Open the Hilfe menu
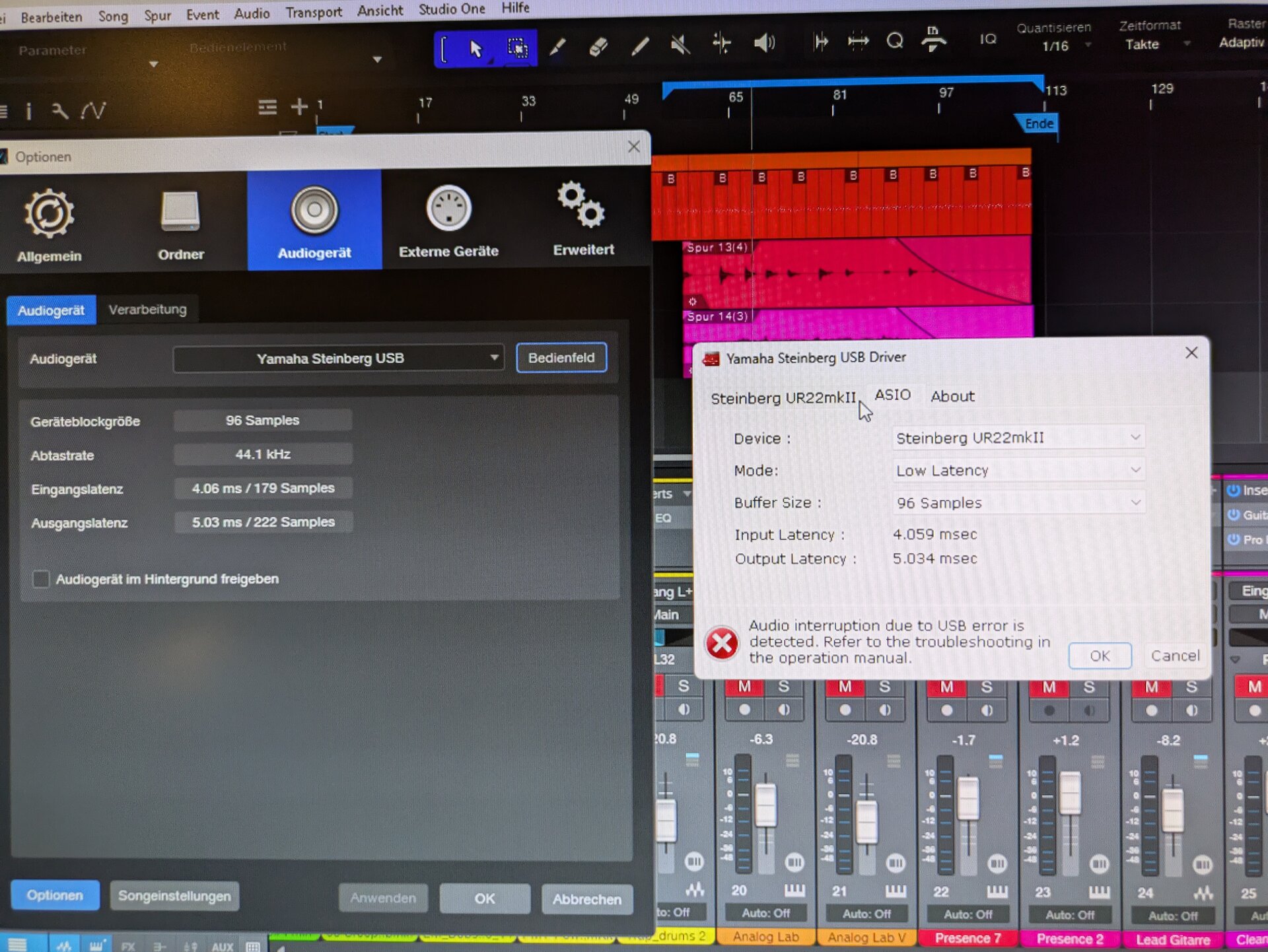This screenshot has height=952, width=1268. 515,8
